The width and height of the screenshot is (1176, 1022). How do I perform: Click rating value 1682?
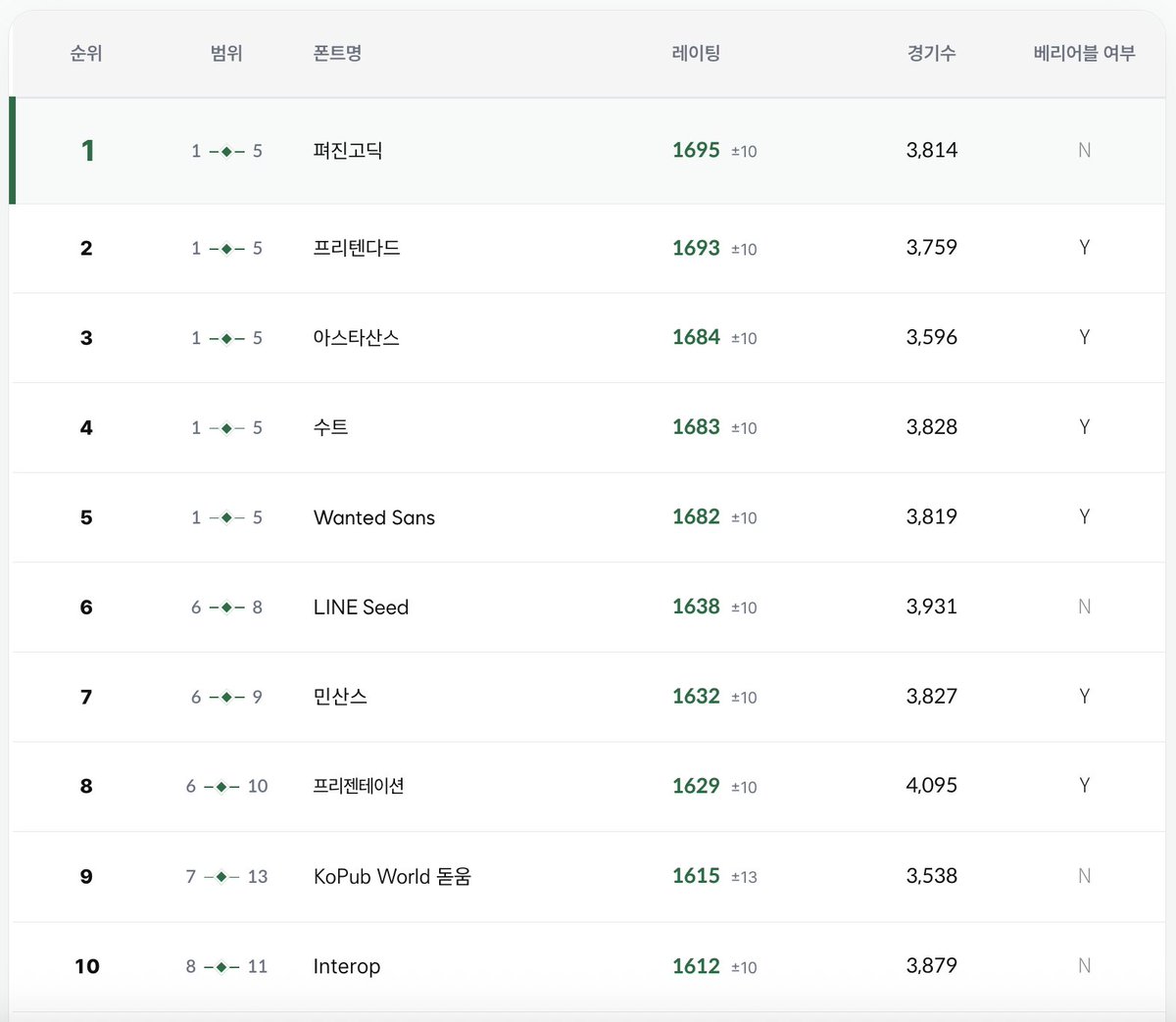[x=696, y=516]
